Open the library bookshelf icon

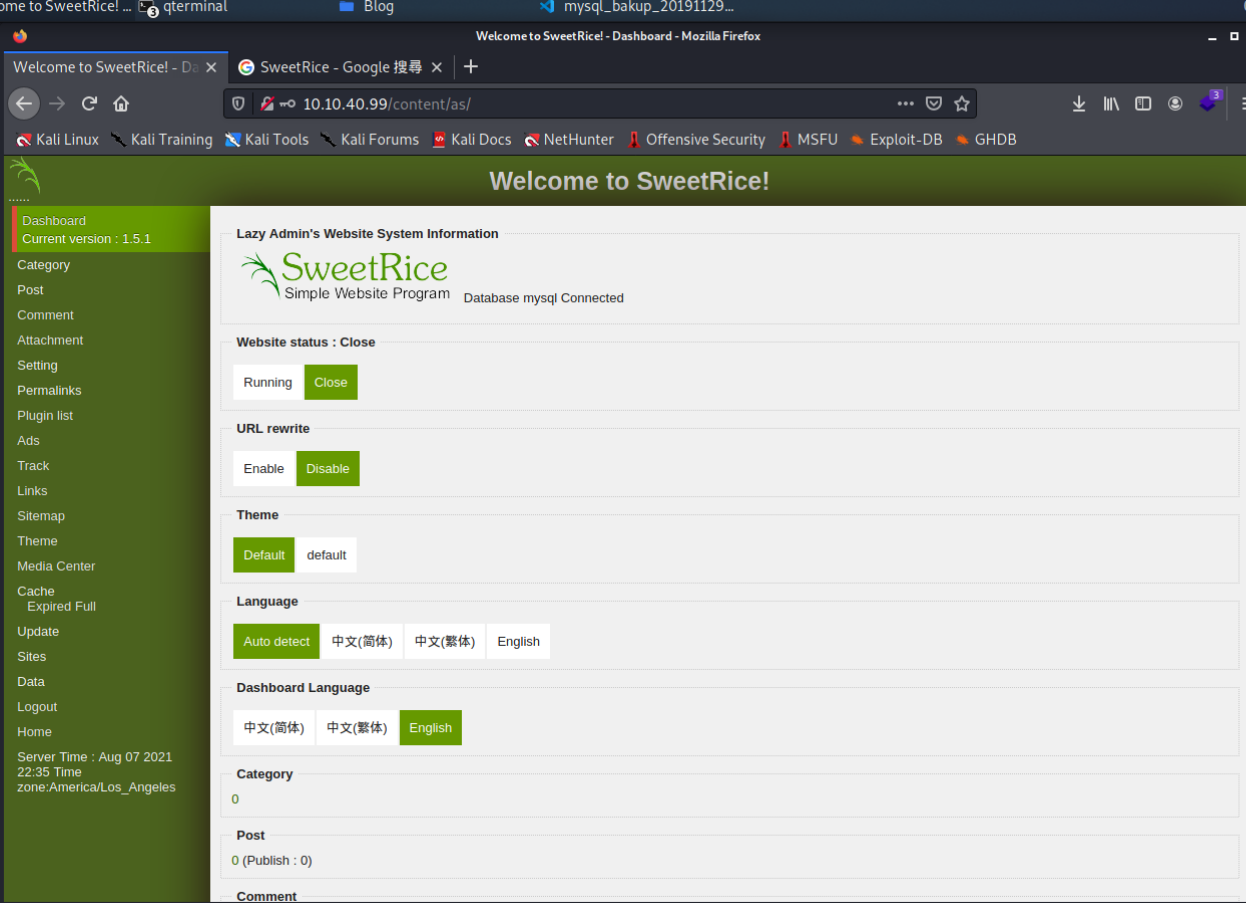coord(1111,104)
